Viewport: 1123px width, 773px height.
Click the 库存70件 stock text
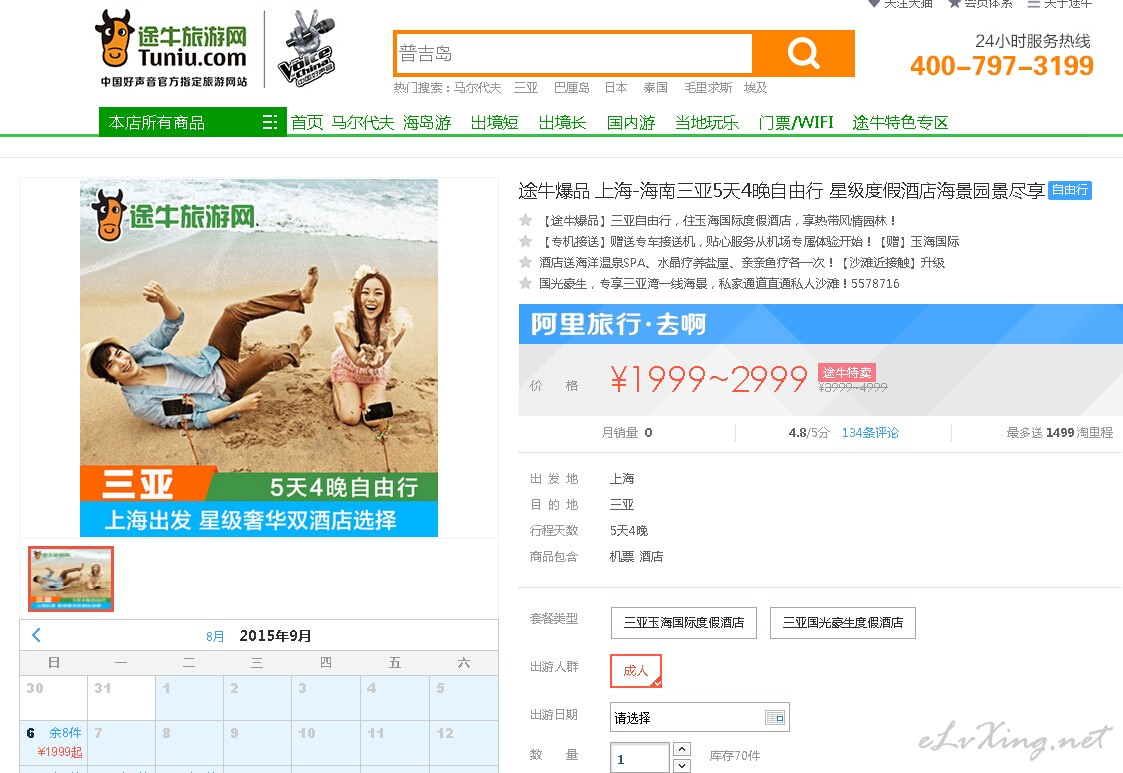point(734,755)
